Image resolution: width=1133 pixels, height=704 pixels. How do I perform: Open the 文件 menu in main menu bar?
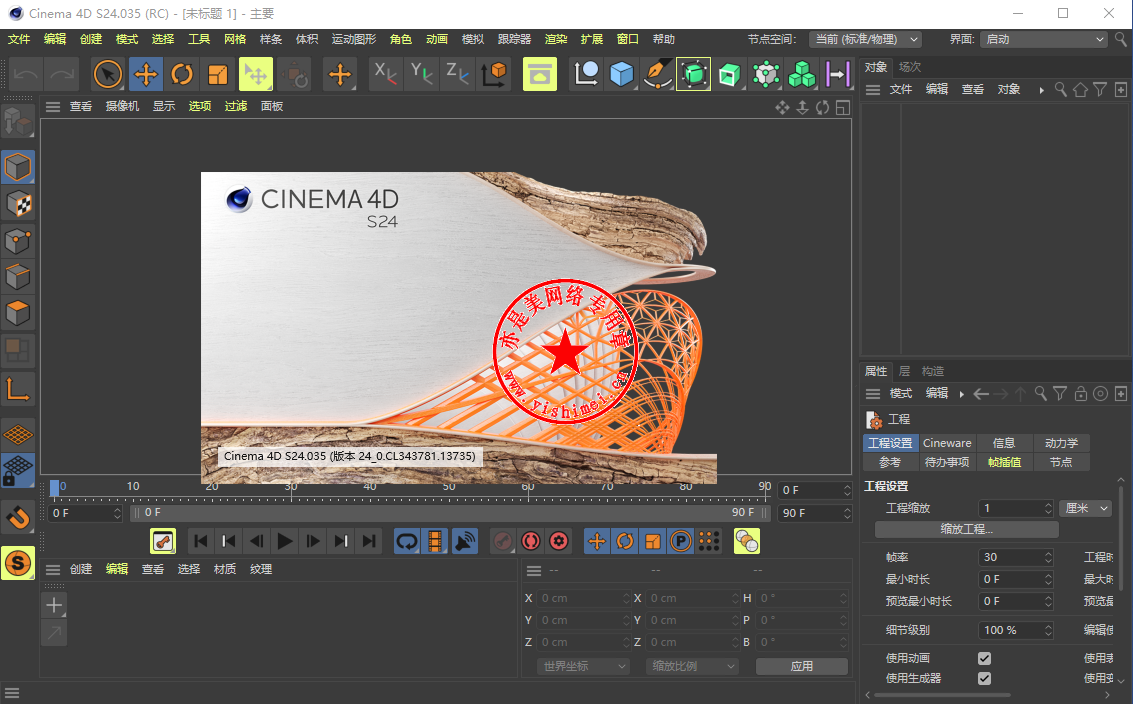19,39
